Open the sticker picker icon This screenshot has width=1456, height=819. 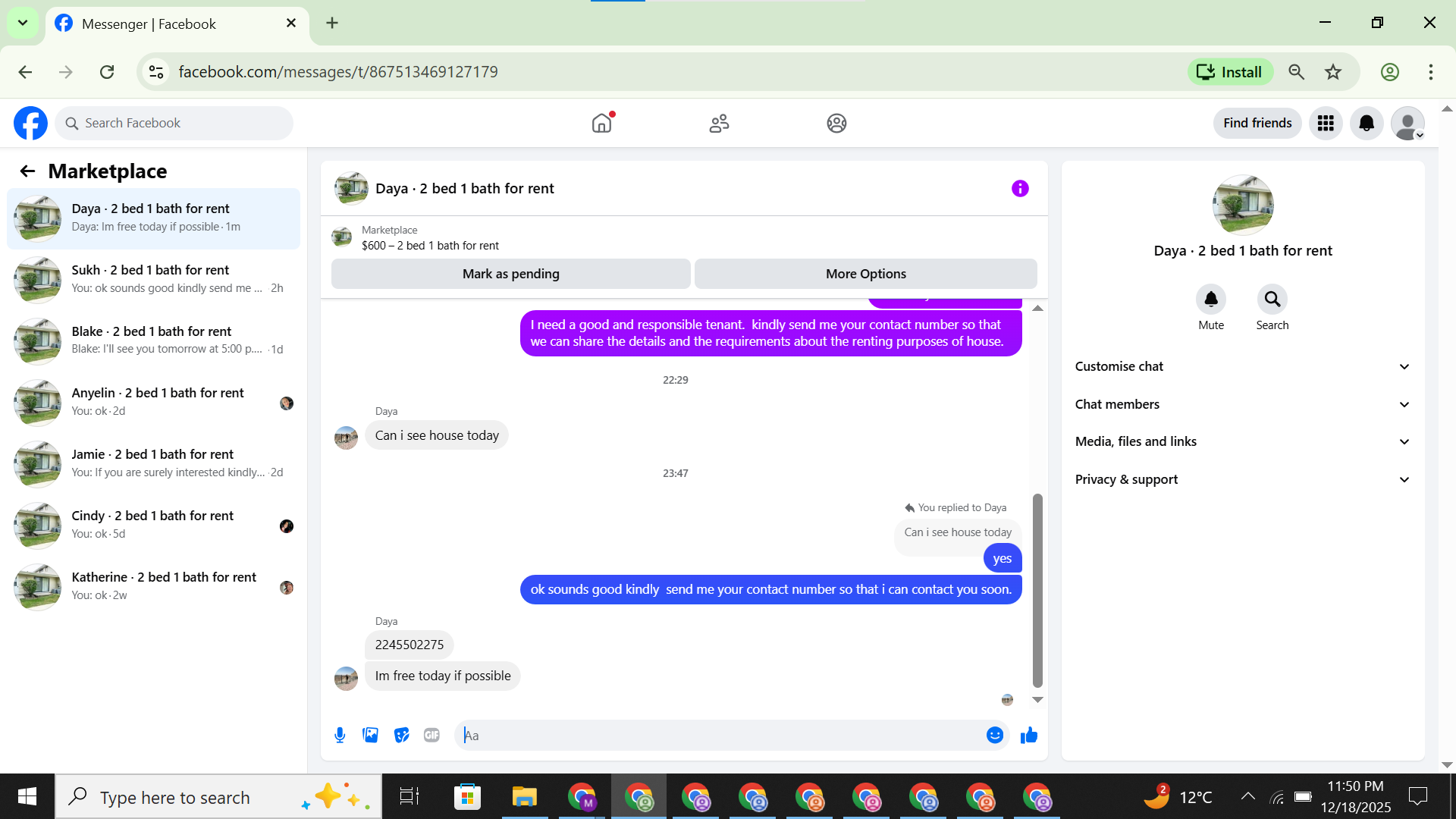[401, 735]
